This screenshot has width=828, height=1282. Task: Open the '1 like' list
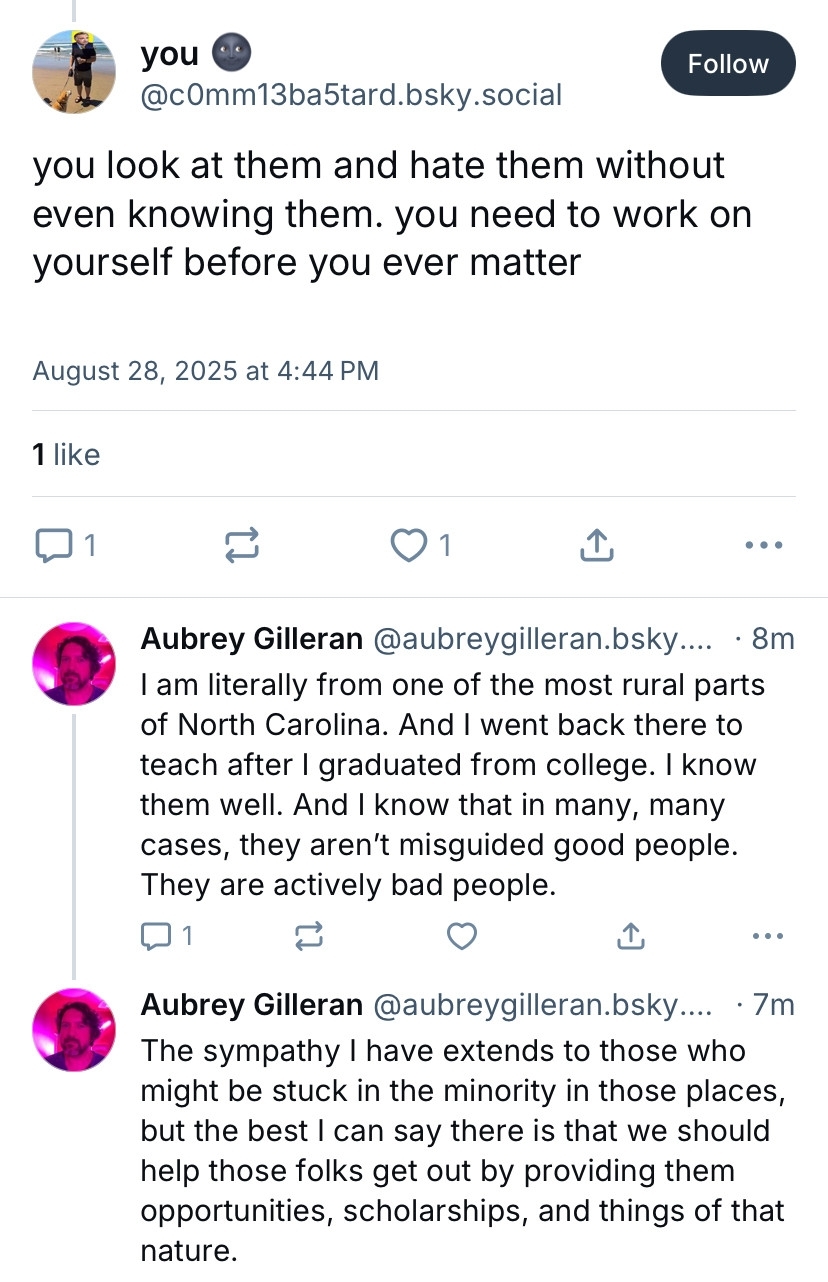[66, 455]
